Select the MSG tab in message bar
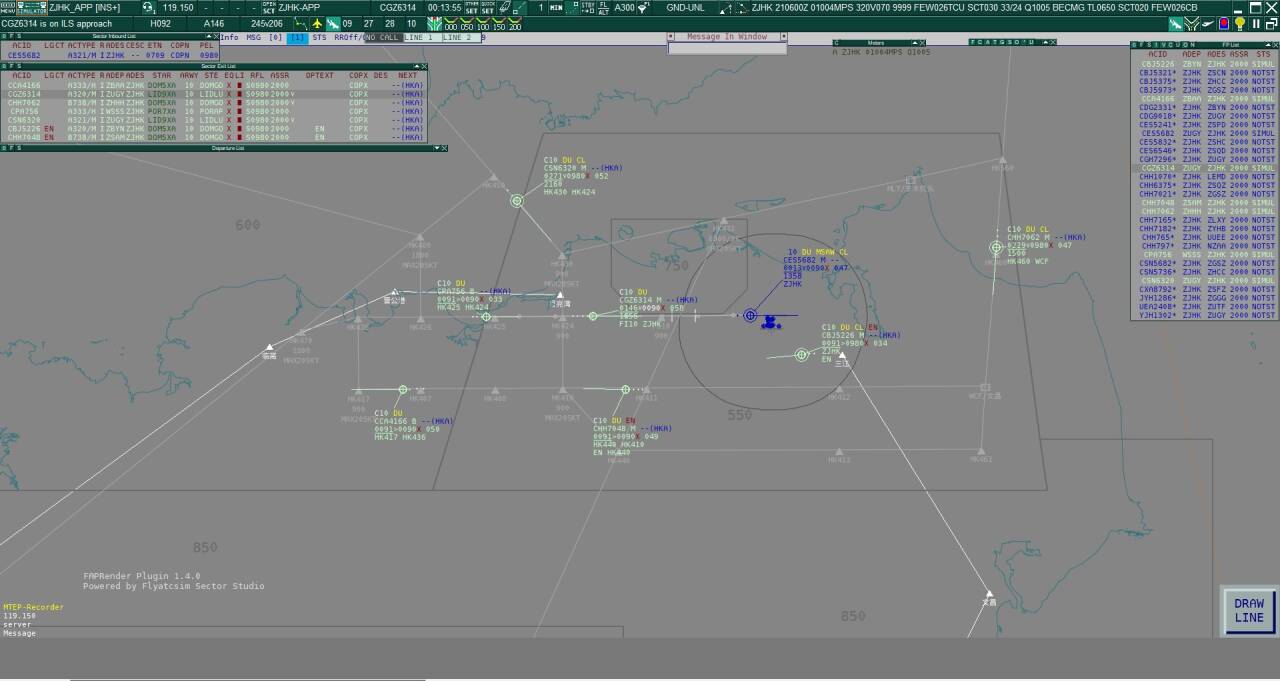 coord(254,38)
